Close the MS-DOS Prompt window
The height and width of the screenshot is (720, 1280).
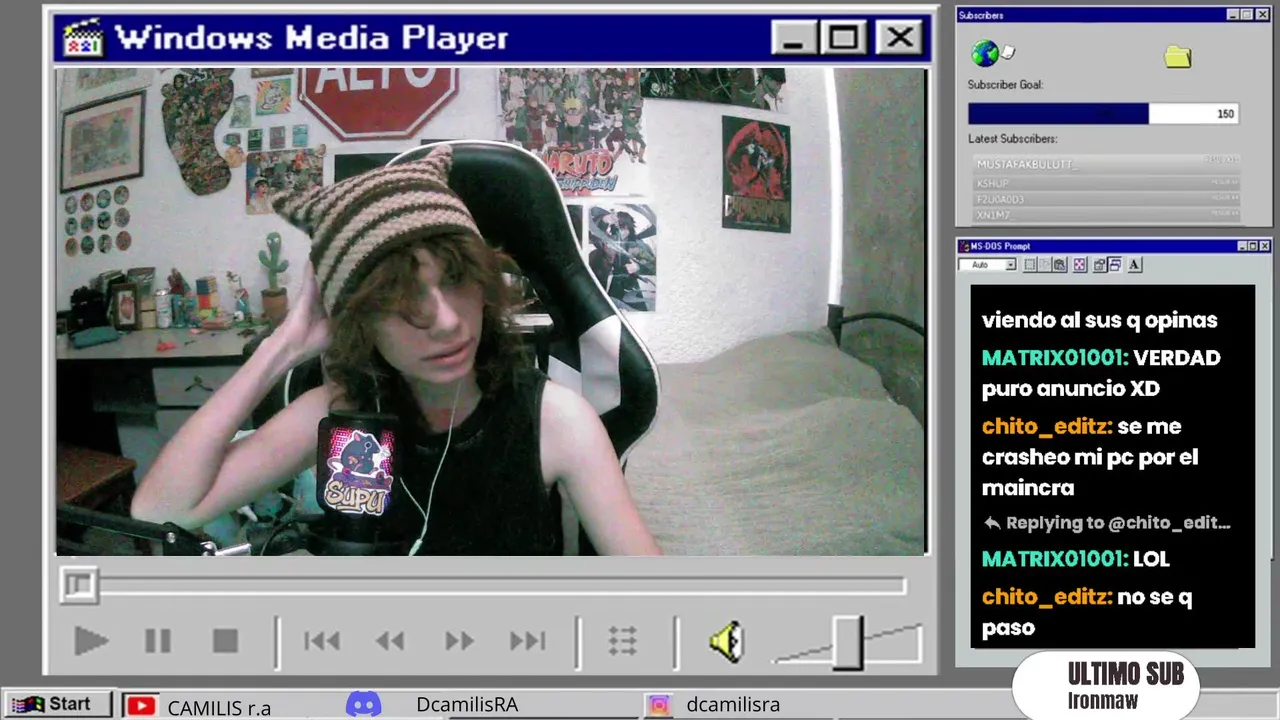1264,246
